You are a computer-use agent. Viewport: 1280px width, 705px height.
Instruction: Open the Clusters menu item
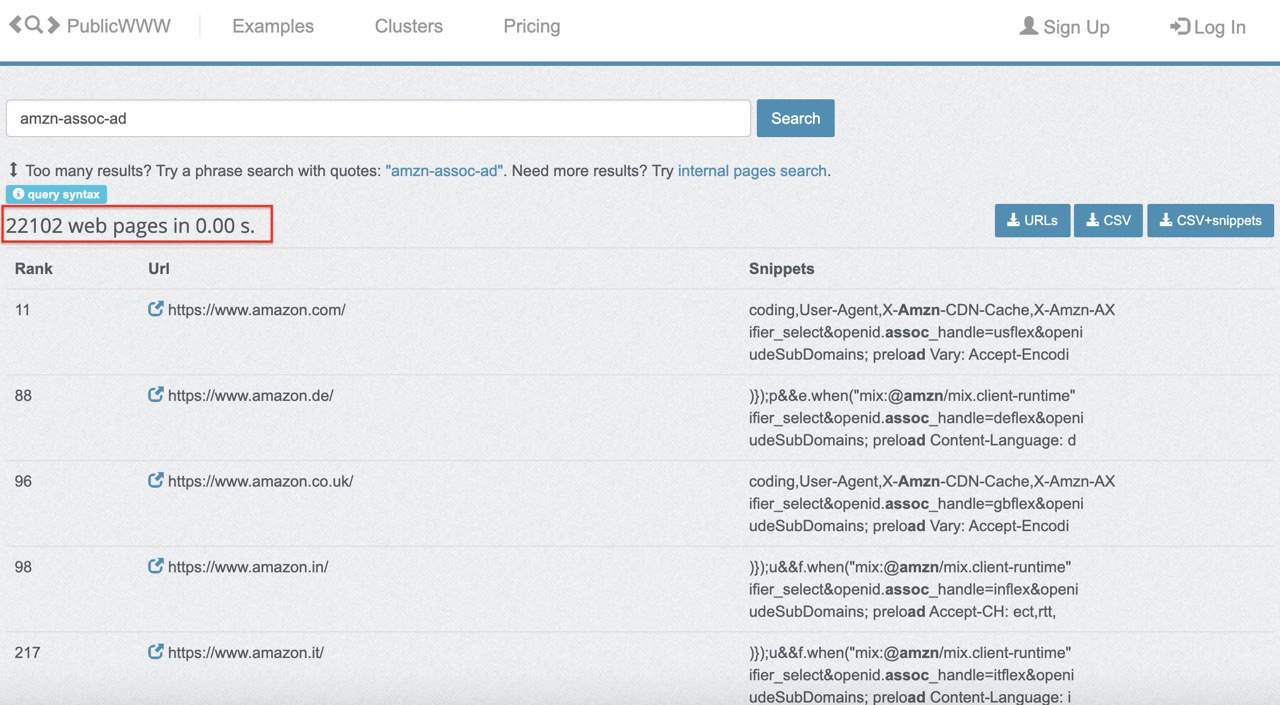(409, 27)
